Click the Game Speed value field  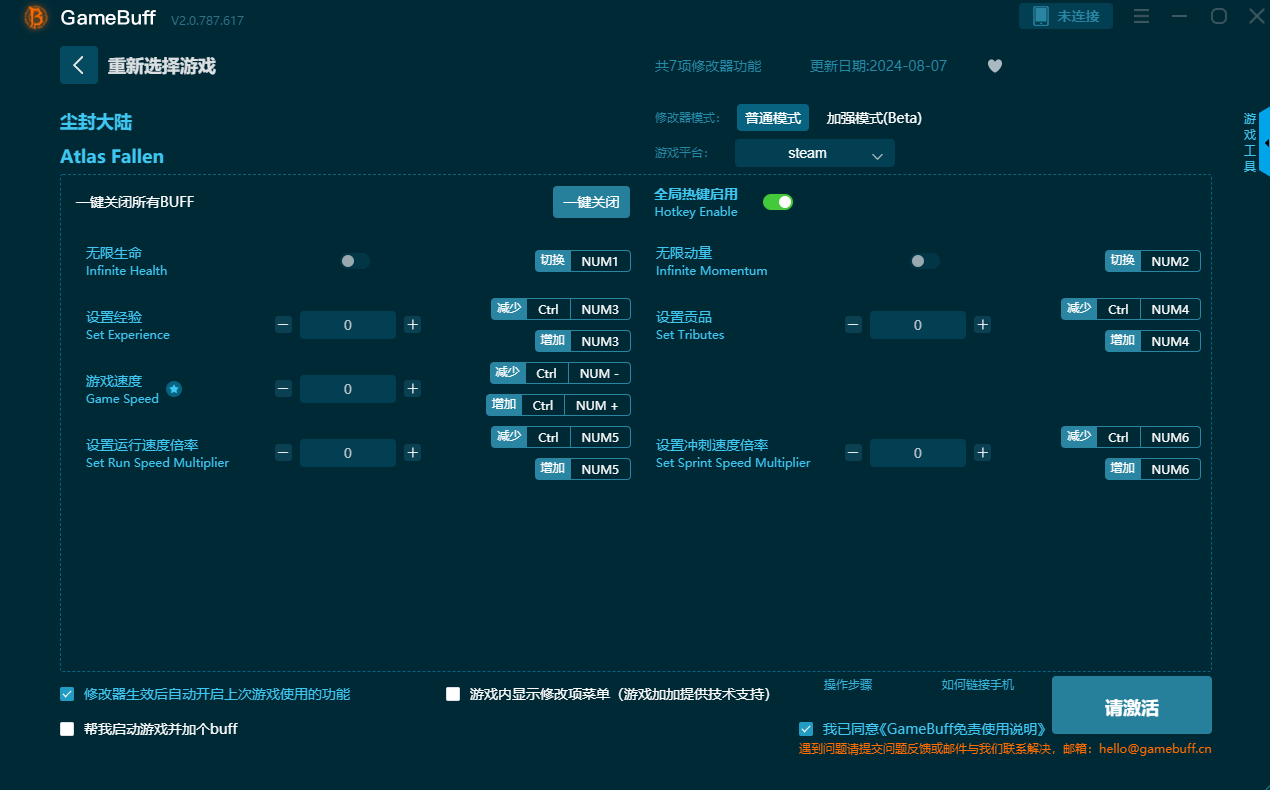(348, 389)
